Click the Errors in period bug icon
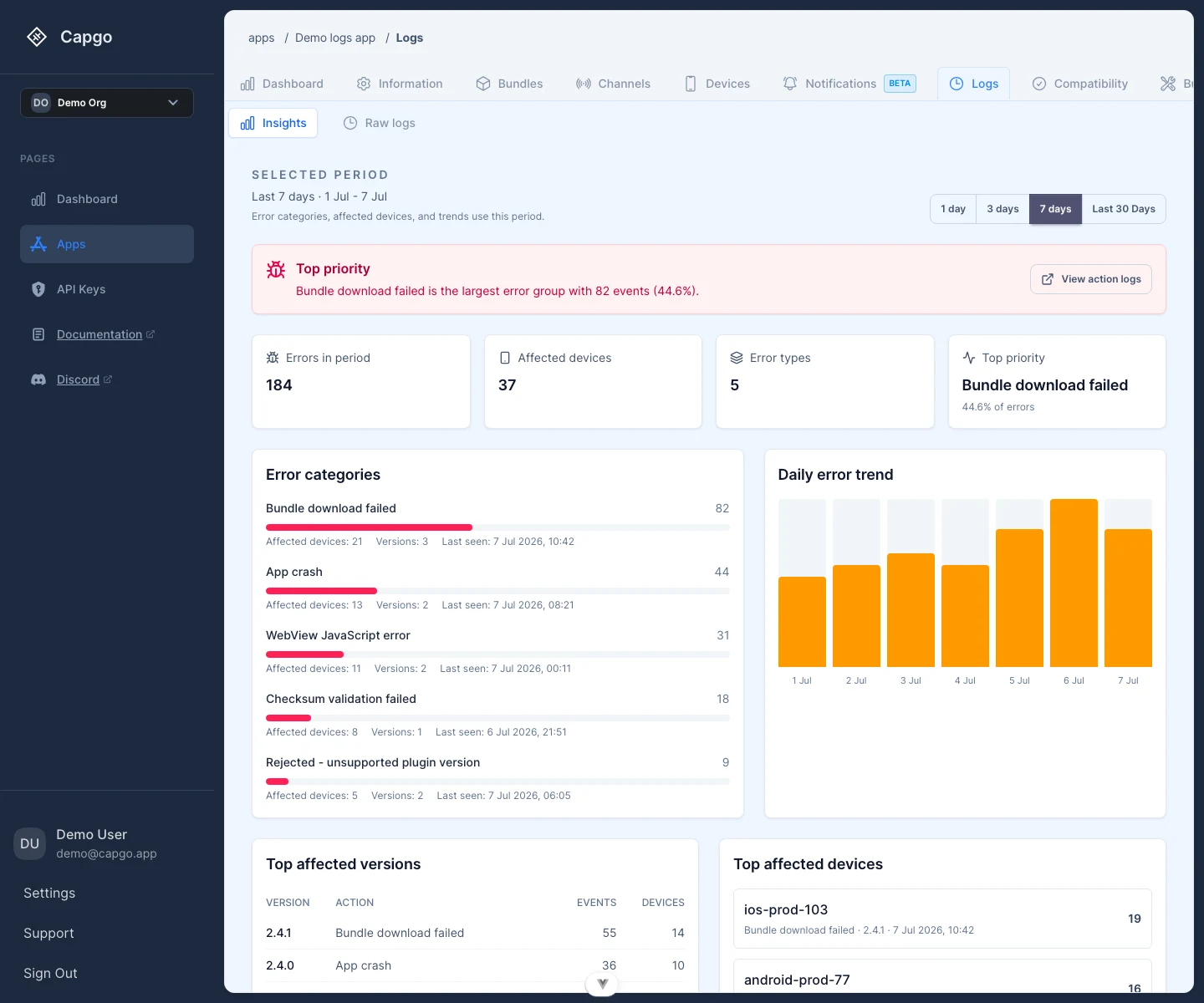The image size is (1204, 1003). (x=273, y=358)
